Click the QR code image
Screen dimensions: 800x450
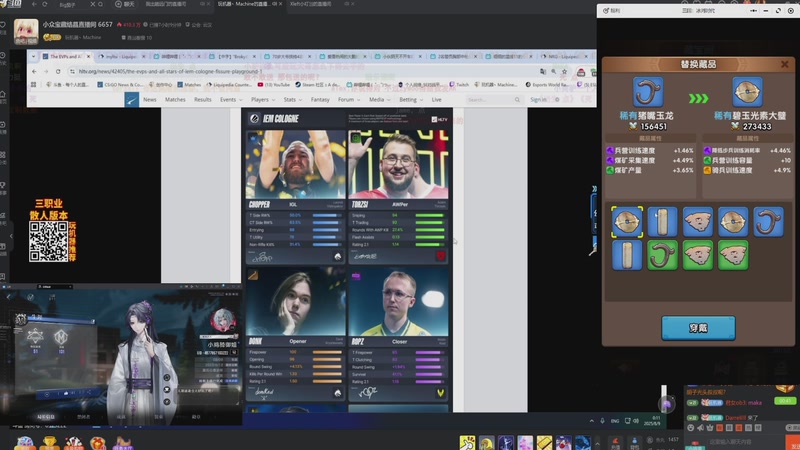(48, 241)
